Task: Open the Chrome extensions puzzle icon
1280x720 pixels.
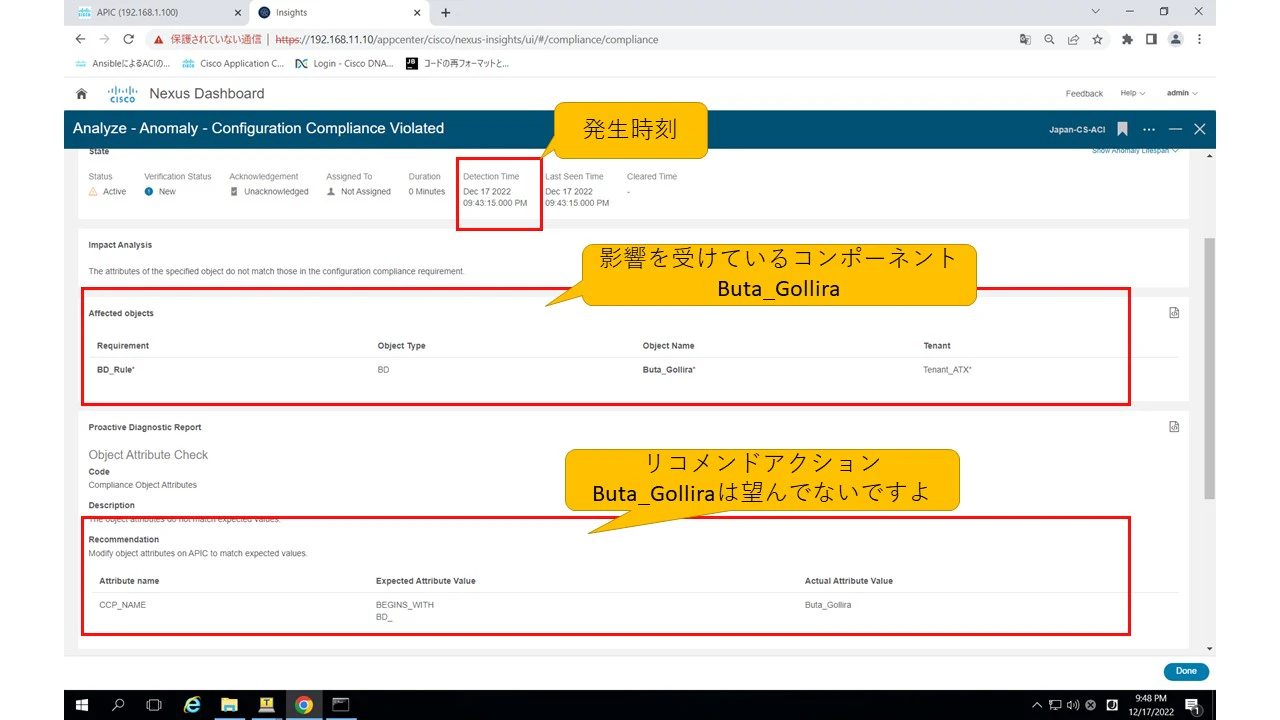Action: [x=1127, y=39]
